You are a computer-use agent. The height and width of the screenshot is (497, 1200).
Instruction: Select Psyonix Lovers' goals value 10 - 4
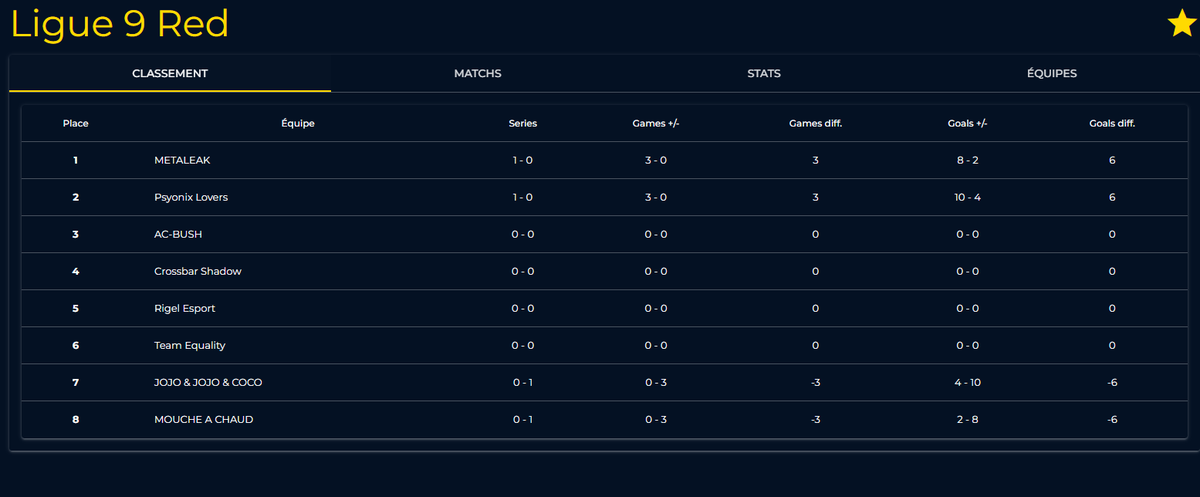(x=967, y=197)
